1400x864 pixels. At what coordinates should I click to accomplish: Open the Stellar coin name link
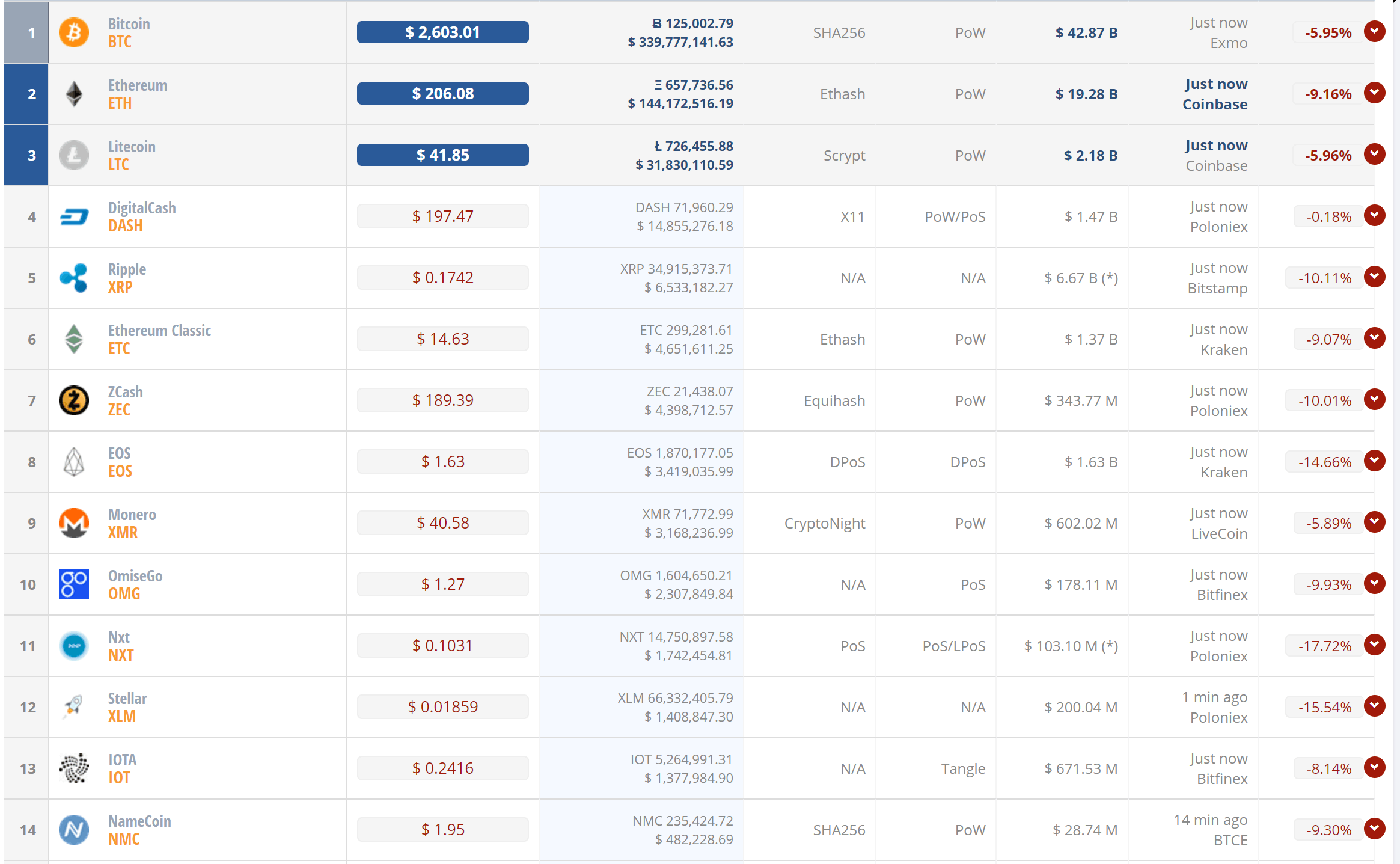point(127,699)
